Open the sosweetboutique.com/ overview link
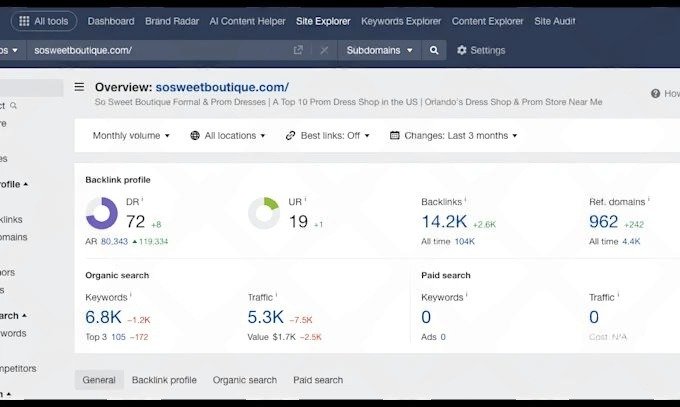 (222, 88)
